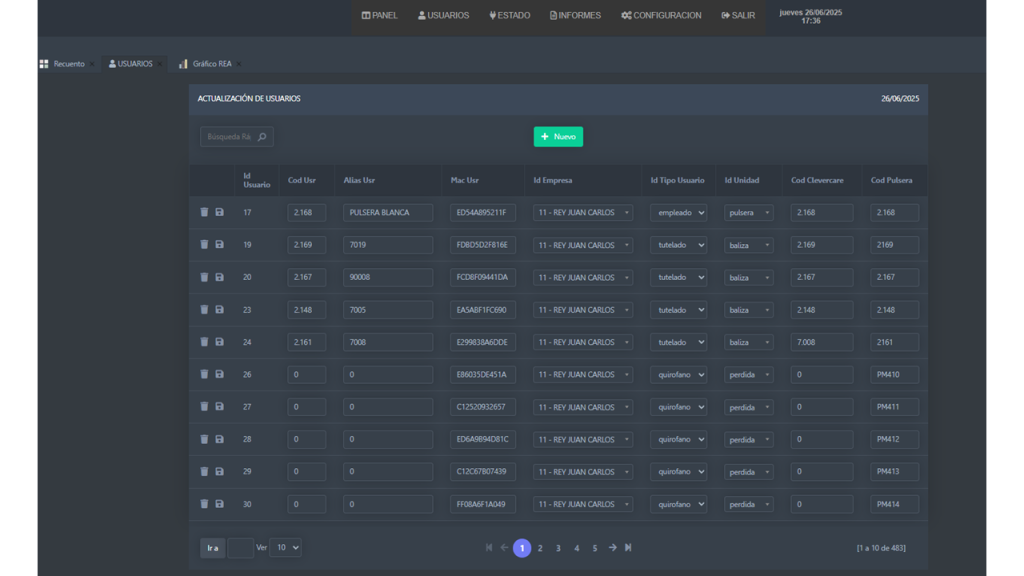Save user row with Id 24
The height and width of the screenshot is (576, 1024).
point(219,342)
